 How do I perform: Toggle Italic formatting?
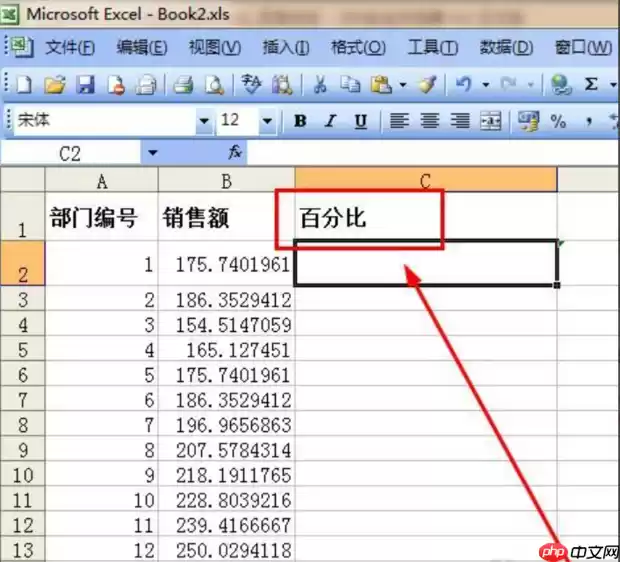pos(331,121)
